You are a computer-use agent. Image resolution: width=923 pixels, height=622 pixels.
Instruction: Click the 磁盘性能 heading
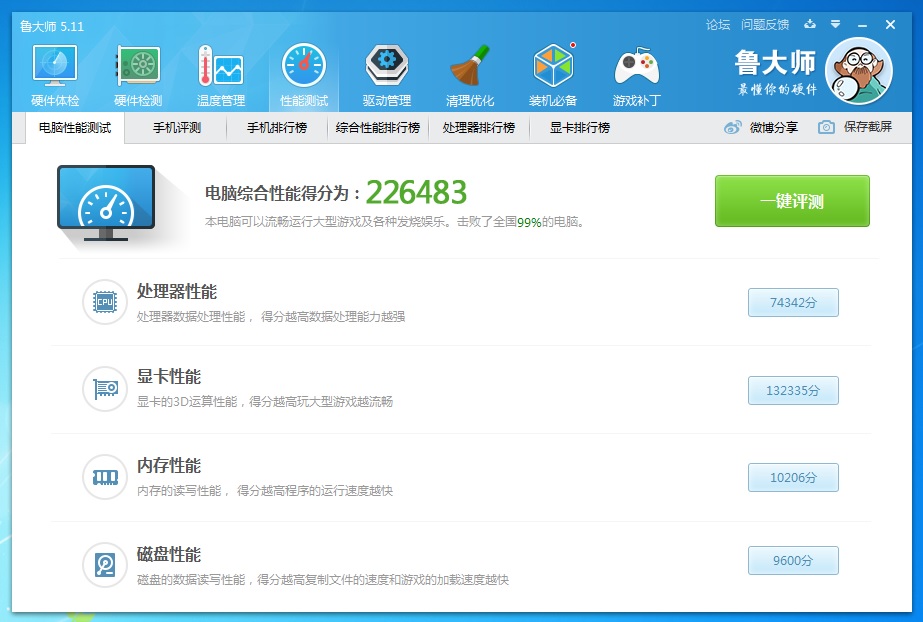[169, 554]
